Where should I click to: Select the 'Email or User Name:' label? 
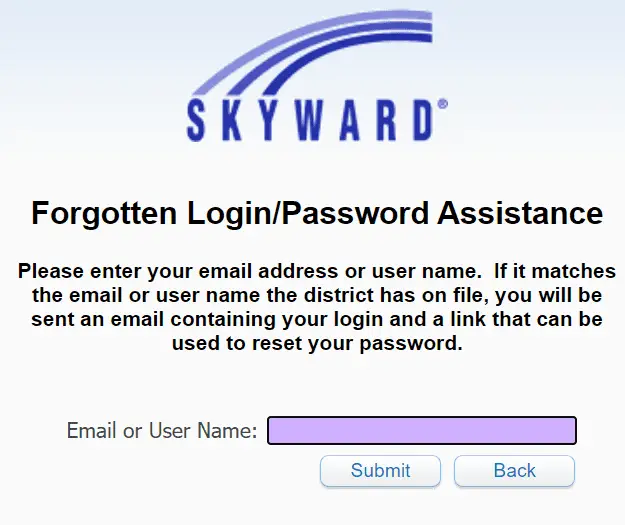[x=162, y=431]
